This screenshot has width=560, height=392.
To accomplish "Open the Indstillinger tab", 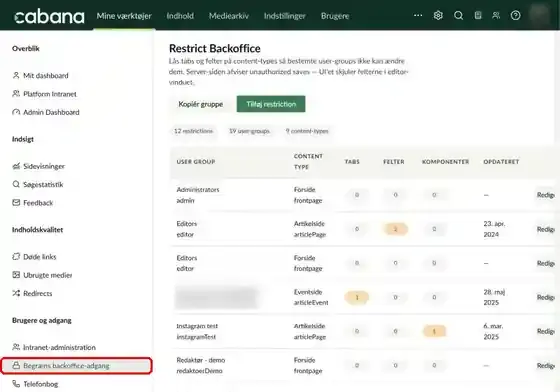I will pos(285,16).
